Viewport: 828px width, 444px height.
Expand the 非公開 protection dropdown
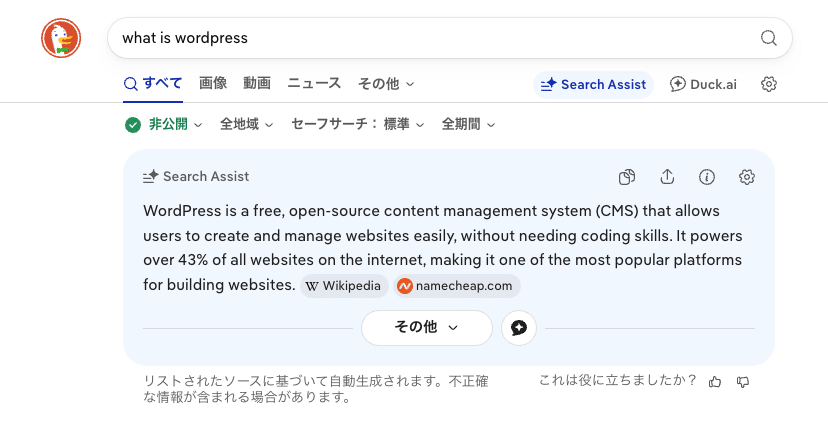pos(175,124)
